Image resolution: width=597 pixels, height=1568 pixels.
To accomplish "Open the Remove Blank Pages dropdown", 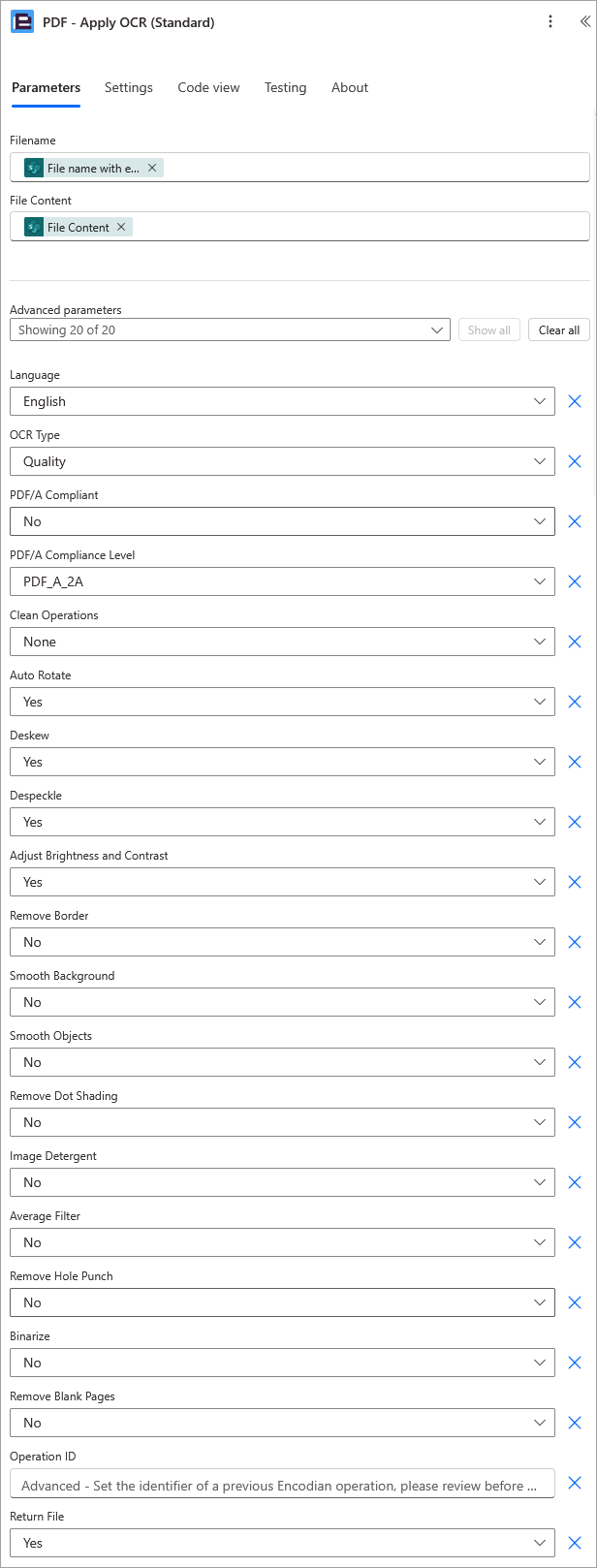I will click(x=282, y=1423).
